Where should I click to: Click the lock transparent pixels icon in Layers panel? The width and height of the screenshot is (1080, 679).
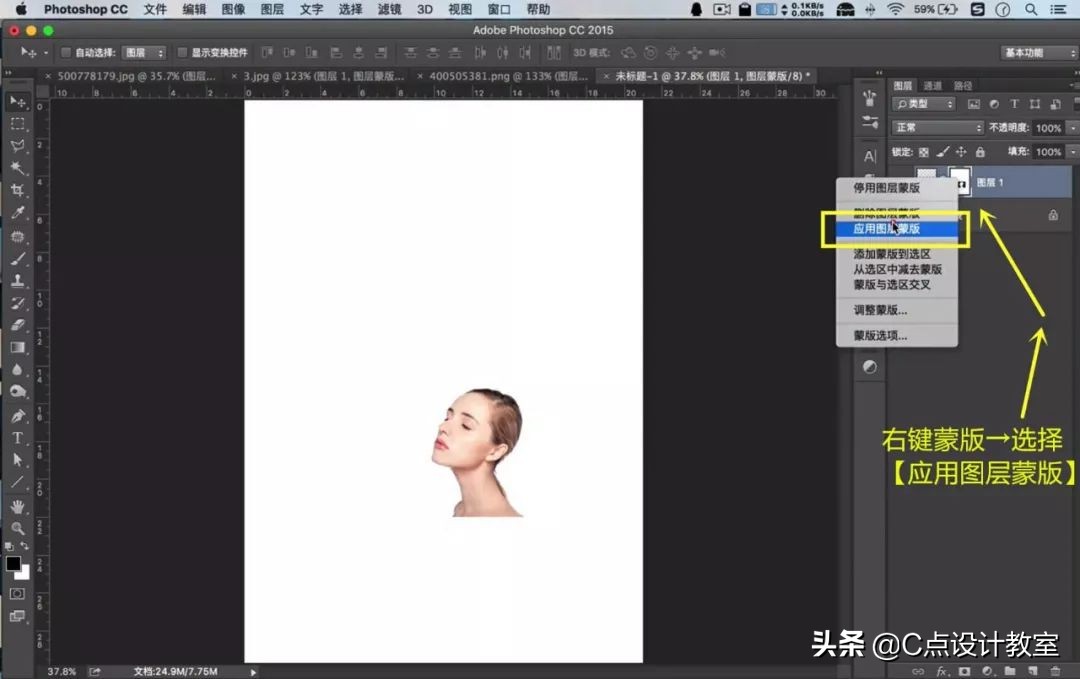click(x=925, y=152)
